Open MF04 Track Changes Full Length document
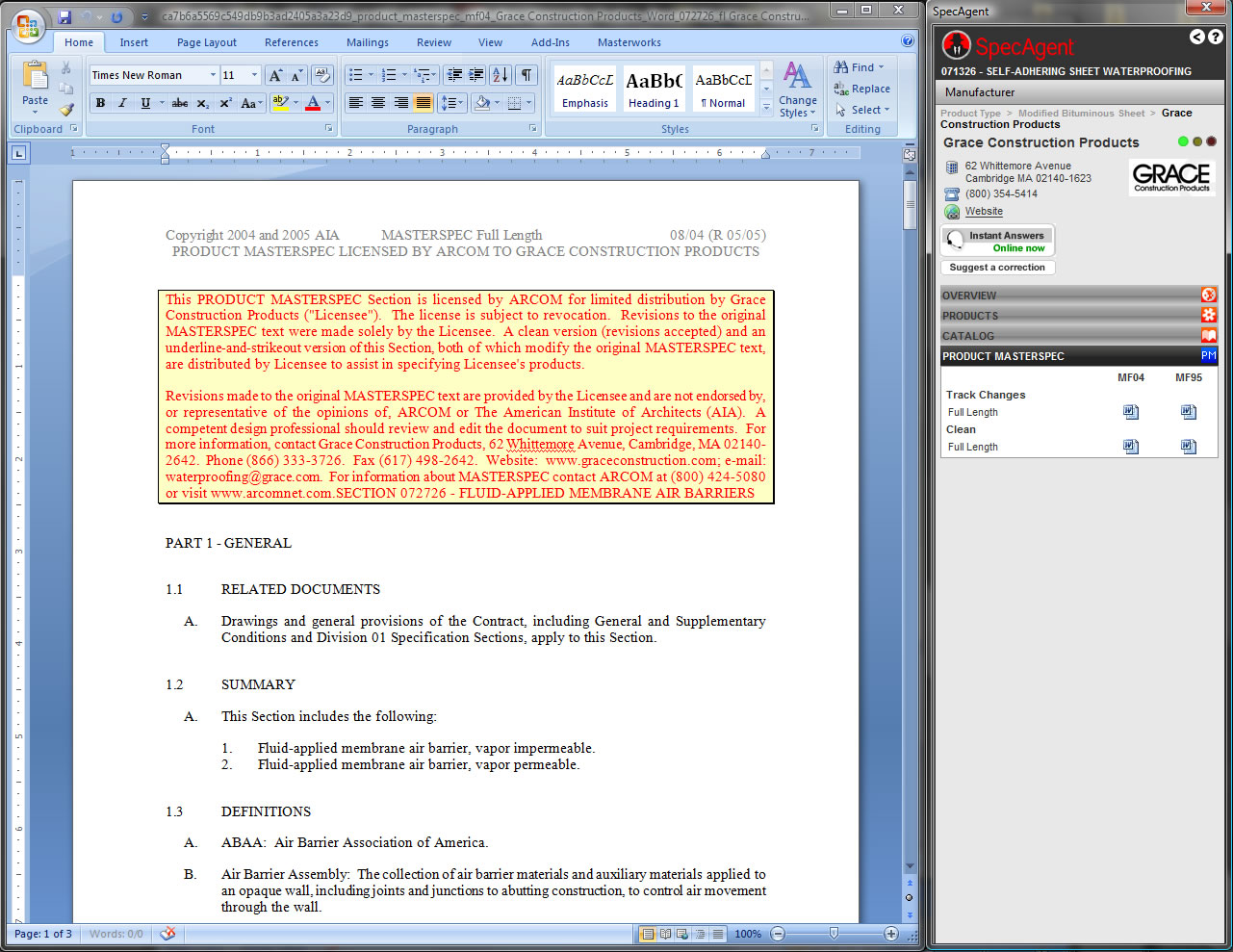The height and width of the screenshot is (952, 1233). click(1131, 412)
